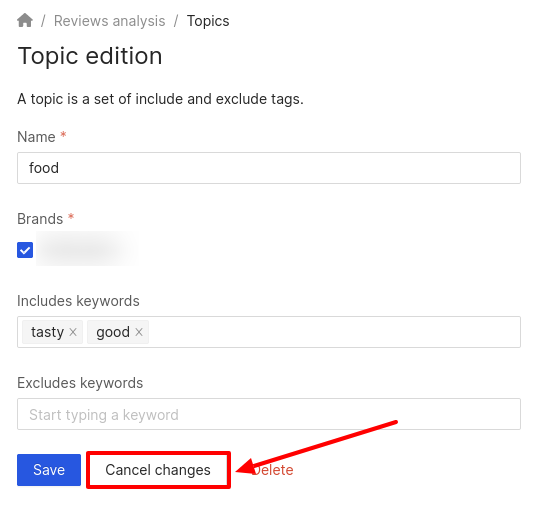Remove the 'good' keyword tag
This screenshot has height=512, width=540.
tap(139, 332)
